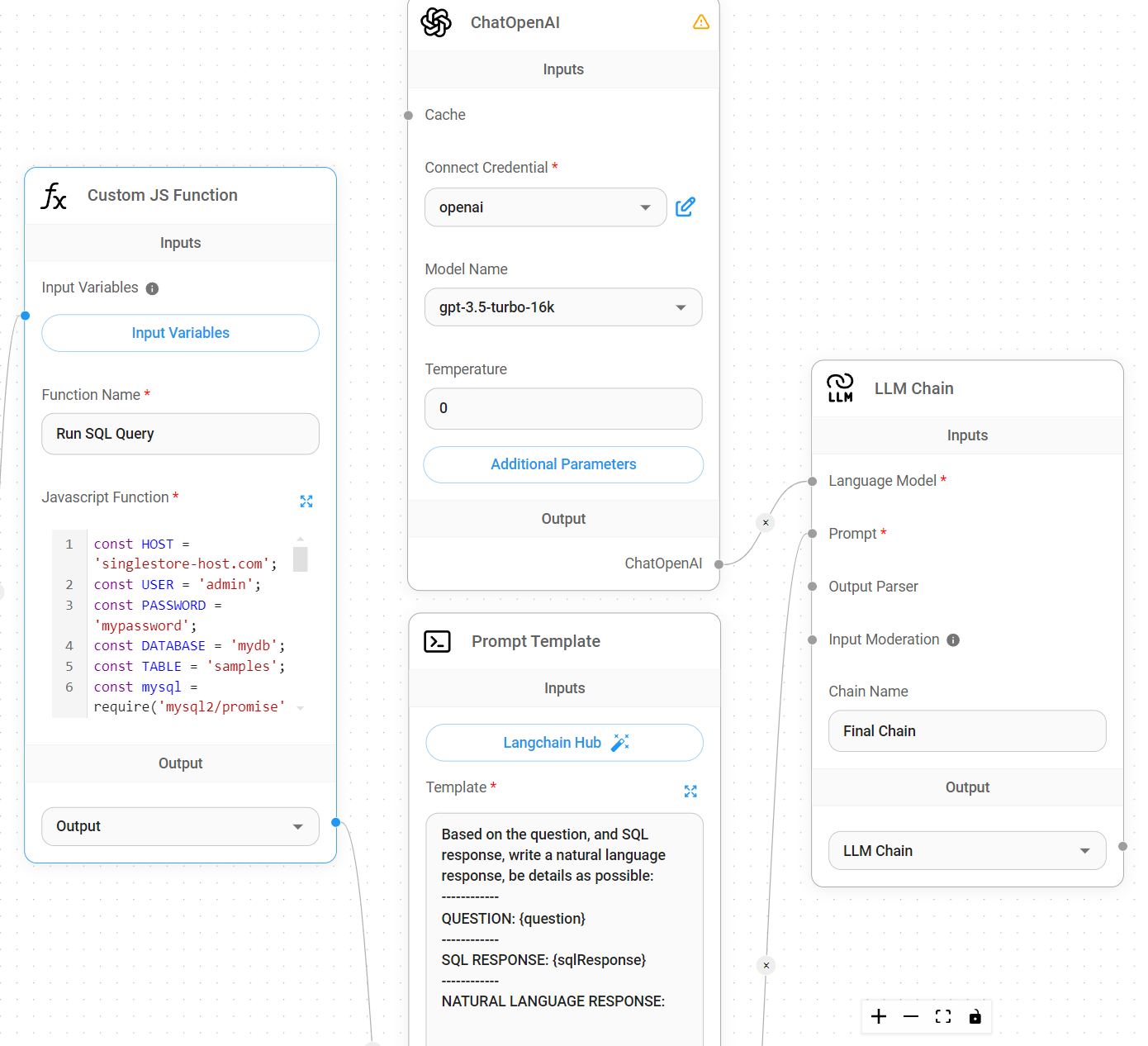Click the Input Moderation info icon
Image resolution: width=1148 pixels, height=1046 pixels.
click(x=953, y=640)
